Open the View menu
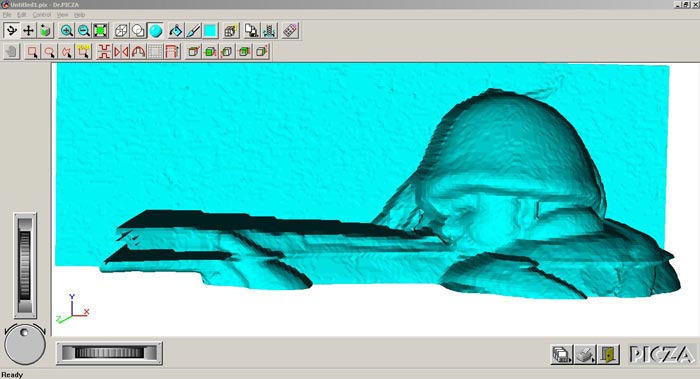This screenshot has height=379, width=700. (x=62, y=15)
